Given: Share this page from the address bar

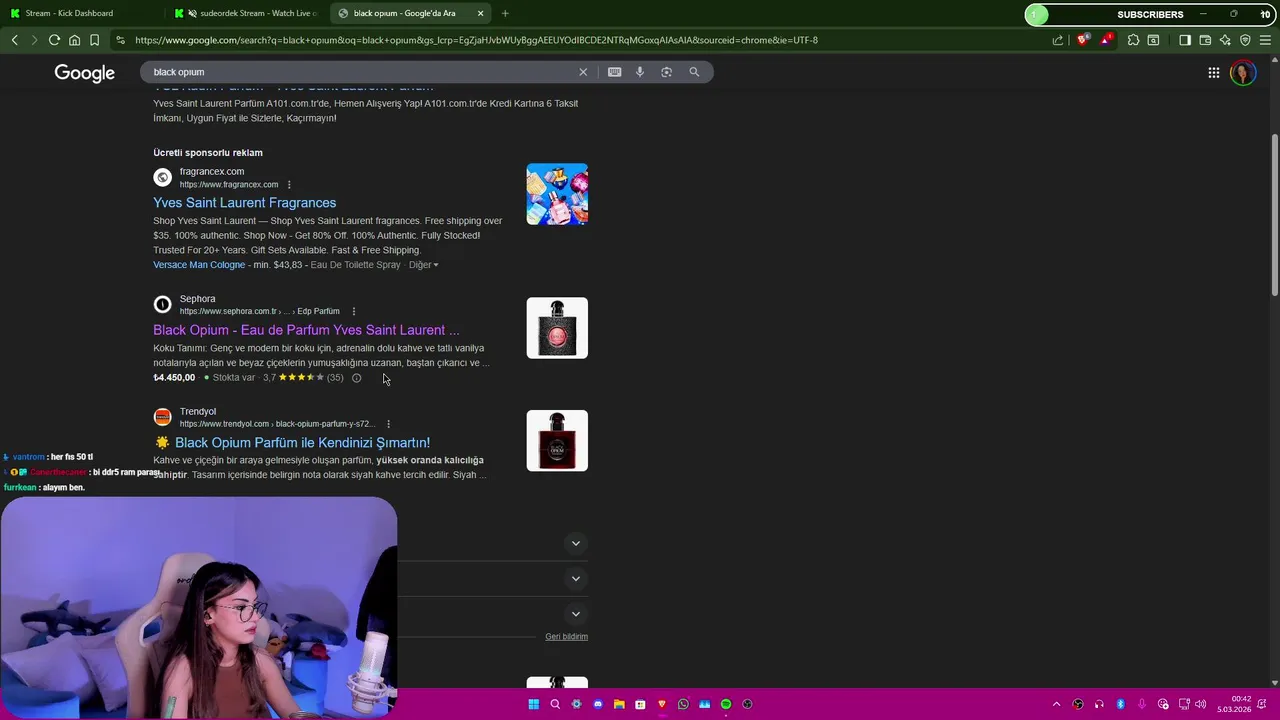Looking at the screenshot, I should (x=1058, y=40).
